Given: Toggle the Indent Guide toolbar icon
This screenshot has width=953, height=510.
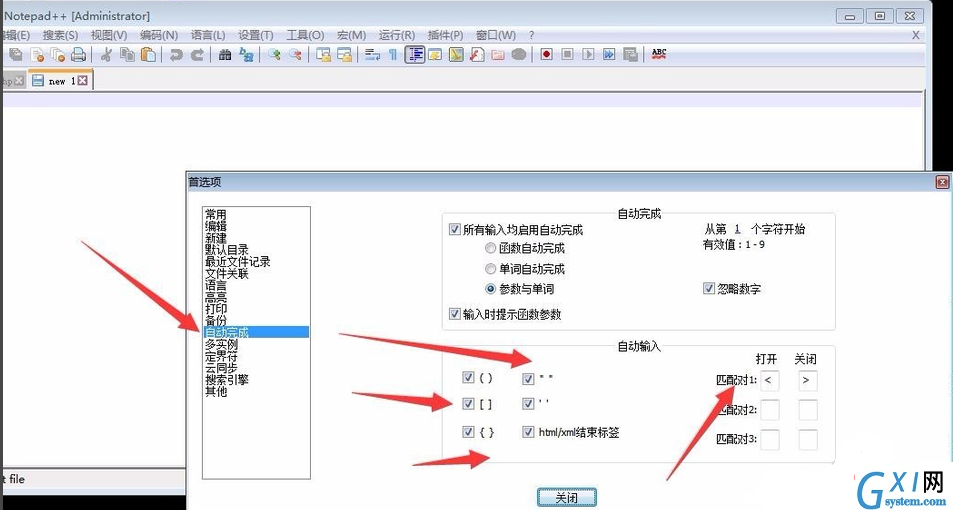Looking at the screenshot, I should 415,55.
